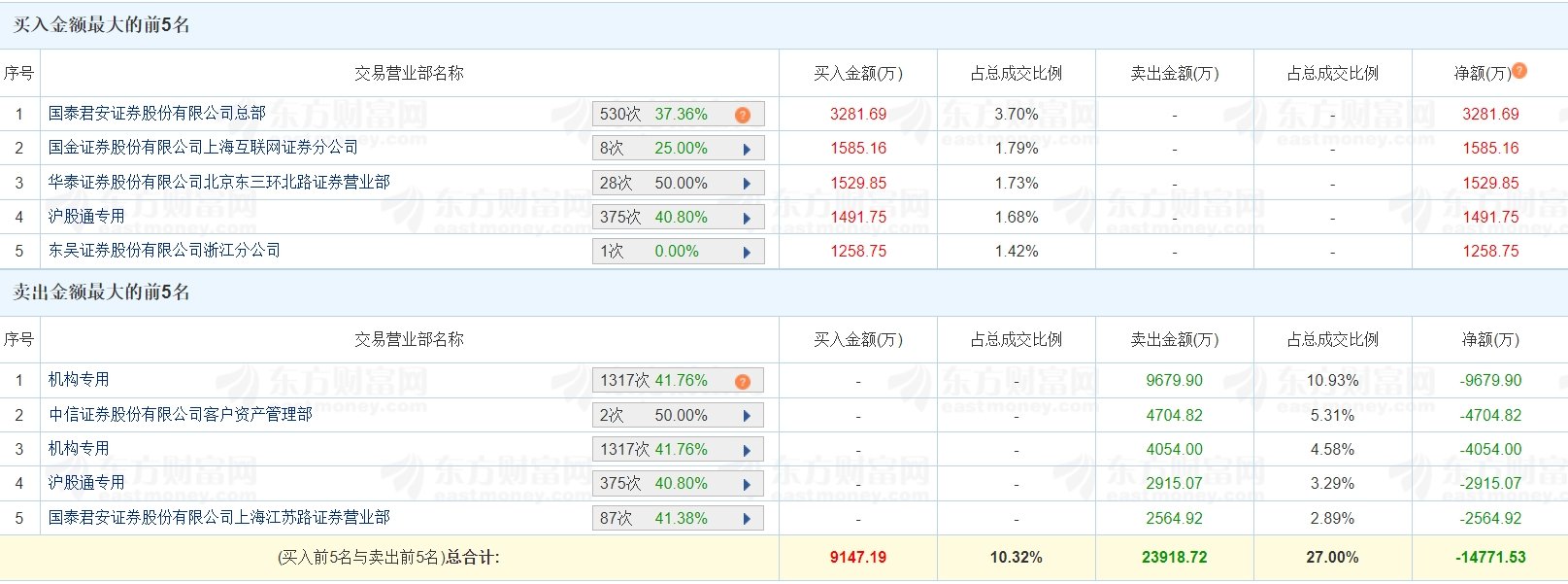Image resolution: width=1568 pixels, height=584 pixels.
Task: Select sell amount 9679.90 cell
Action: pyautogui.click(x=1175, y=381)
